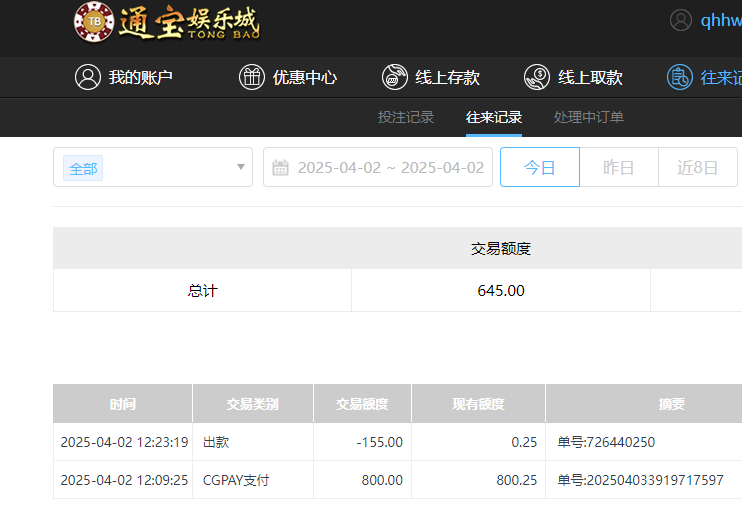Sort by 交易额度 column header
The image size is (742, 511).
coord(362,404)
